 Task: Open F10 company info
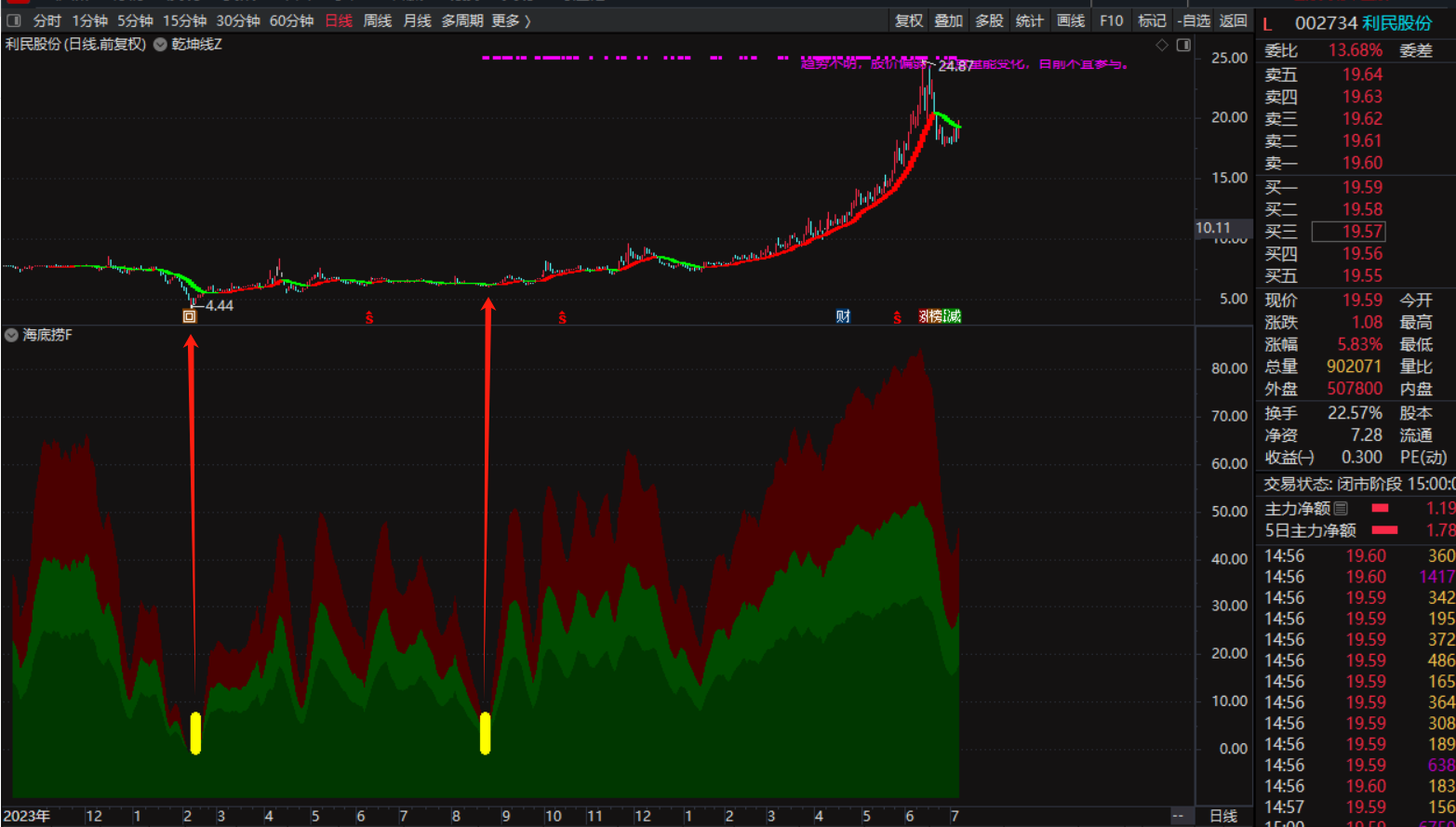[1111, 20]
